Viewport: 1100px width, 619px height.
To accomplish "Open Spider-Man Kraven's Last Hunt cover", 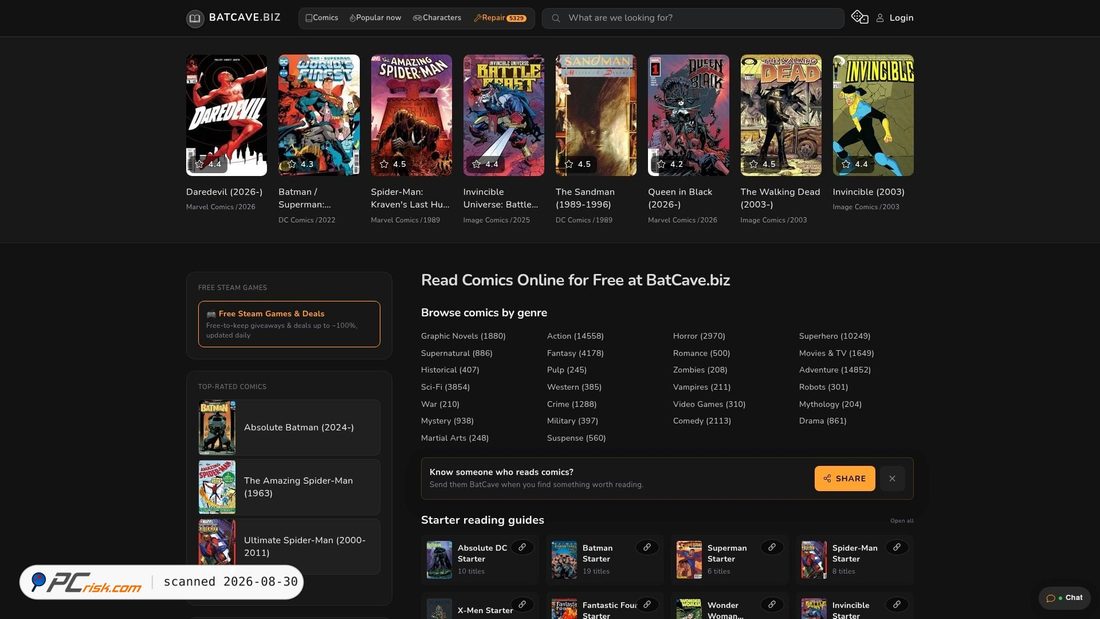I will [411, 115].
